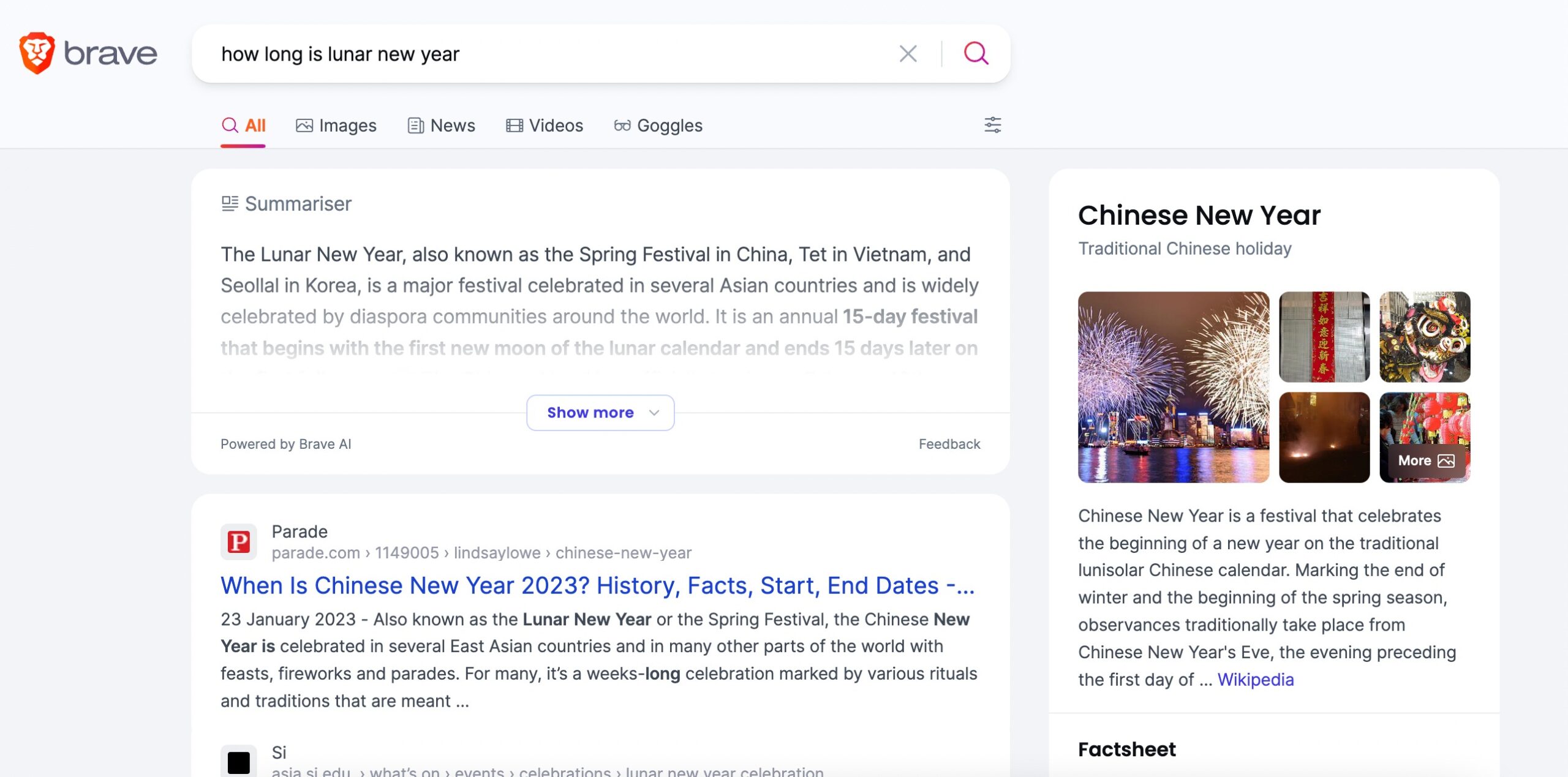Viewport: 1568px width, 777px height.
Task: Click the search magnifying glass icon
Action: 976,53
